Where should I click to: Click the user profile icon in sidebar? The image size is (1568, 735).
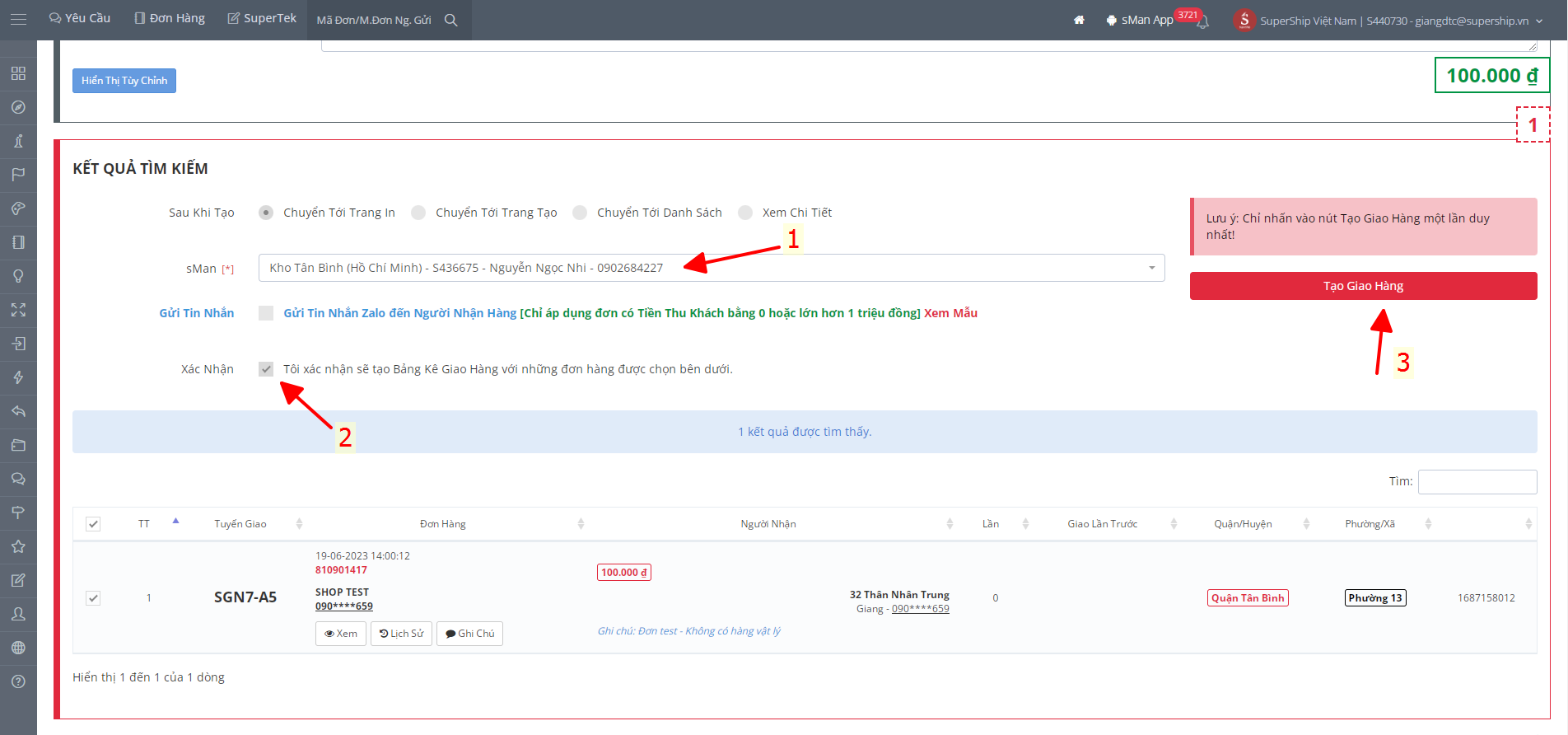click(18, 614)
